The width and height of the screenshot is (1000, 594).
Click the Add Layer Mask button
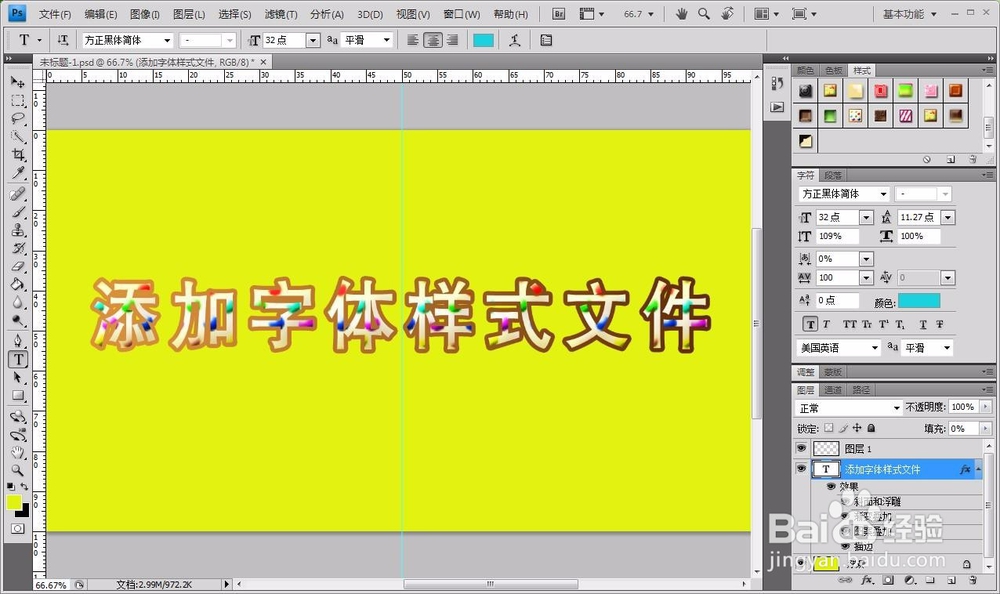tap(888, 580)
